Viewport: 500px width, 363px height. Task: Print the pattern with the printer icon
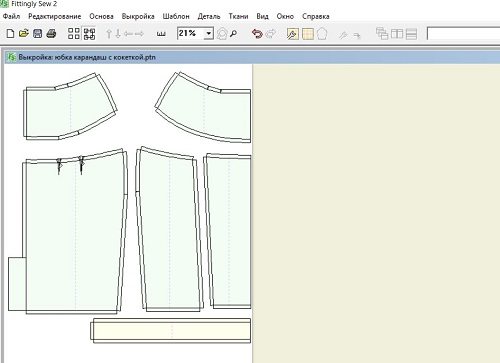[x=51, y=33]
